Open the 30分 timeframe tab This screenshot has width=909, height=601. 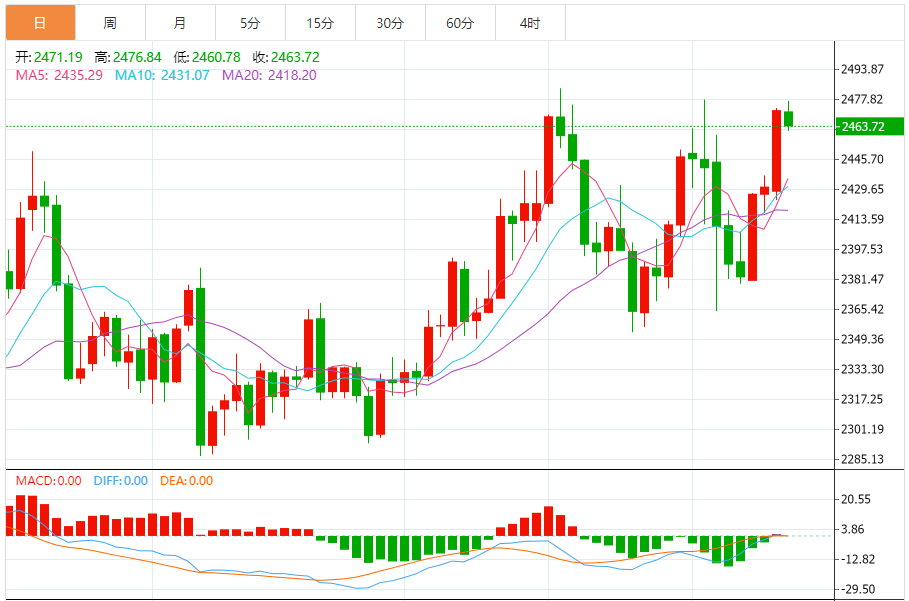point(390,23)
